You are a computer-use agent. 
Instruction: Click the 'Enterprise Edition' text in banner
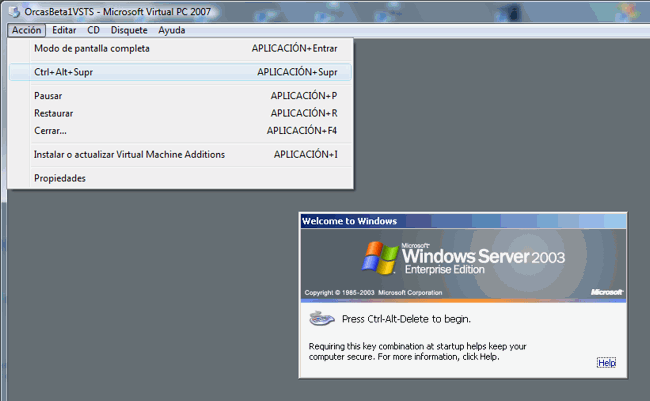(x=444, y=270)
